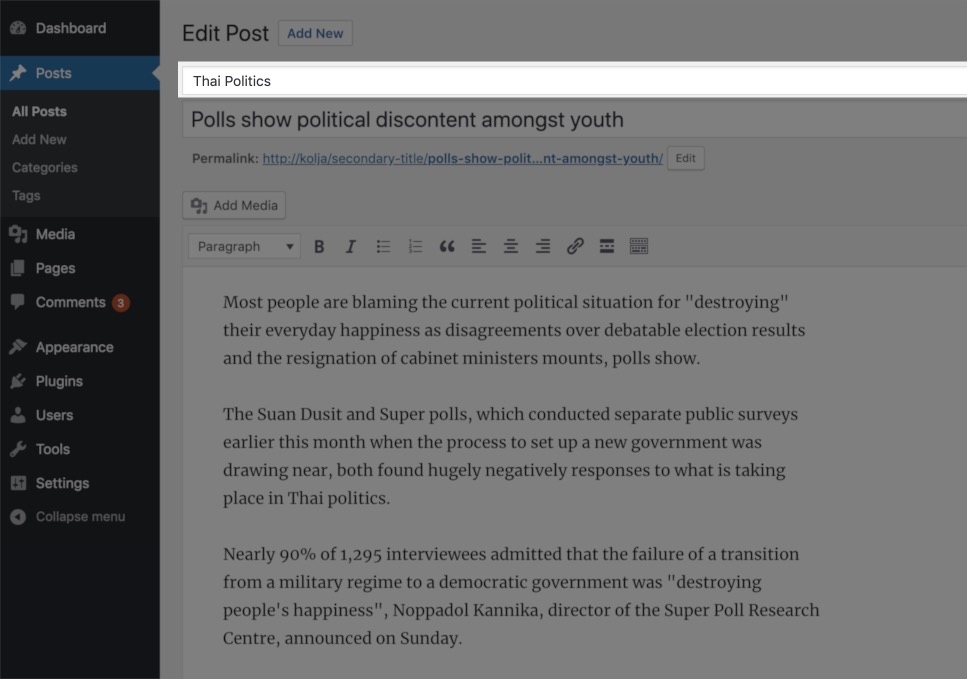Apply italic formatting to text
This screenshot has height=679, width=967.
point(350,247)
